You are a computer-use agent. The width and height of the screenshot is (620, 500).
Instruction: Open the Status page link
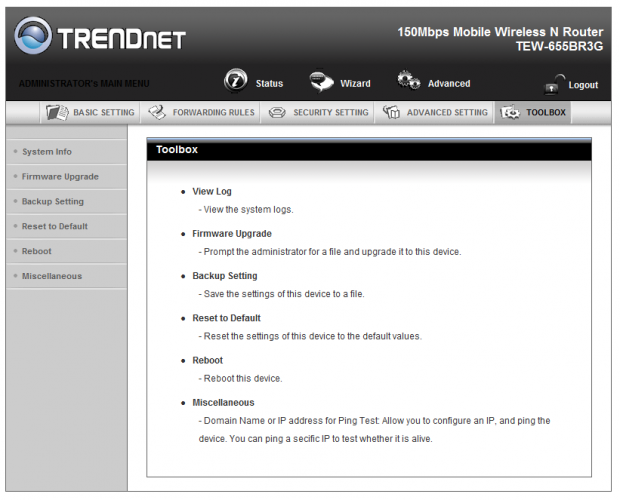(269, 83)
